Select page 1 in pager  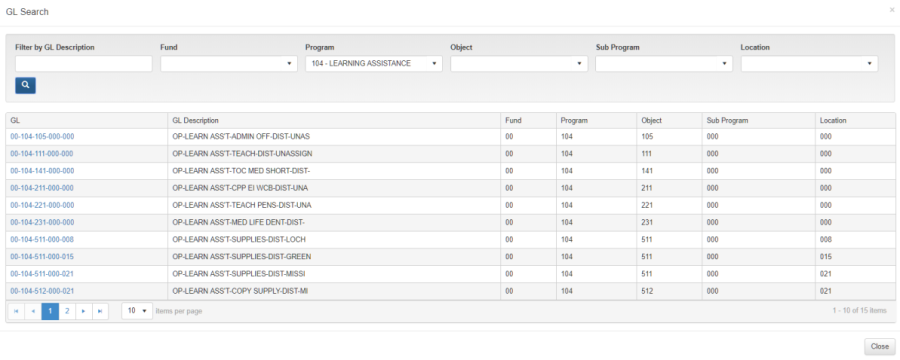(x=50, y=311)
